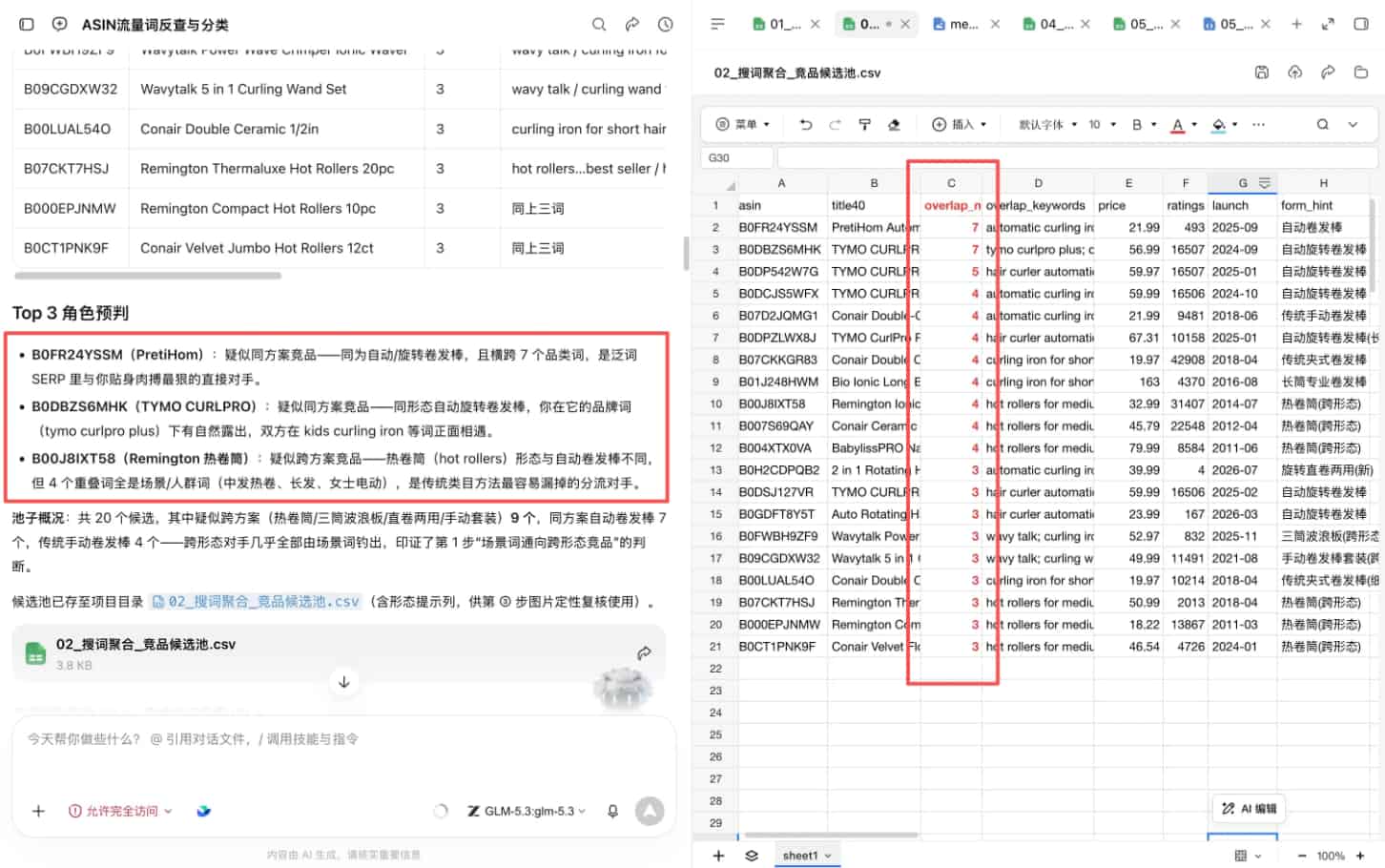Pick the cell fill color bucket
The height and width of the screenshot is (868, 1385).
1218,125
